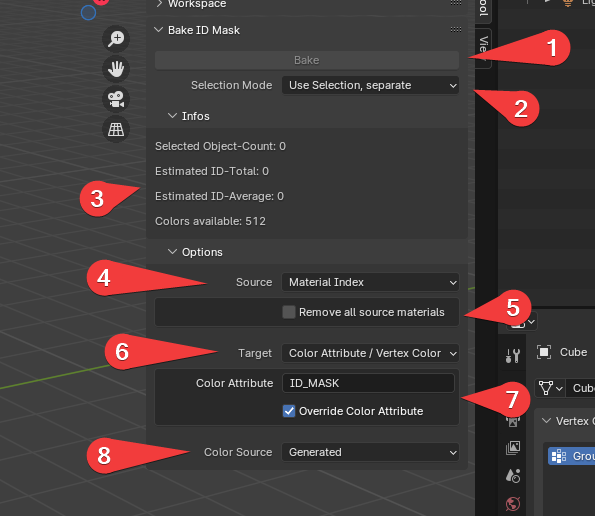Collapse the Vertex Groups panel

(546, 421)
